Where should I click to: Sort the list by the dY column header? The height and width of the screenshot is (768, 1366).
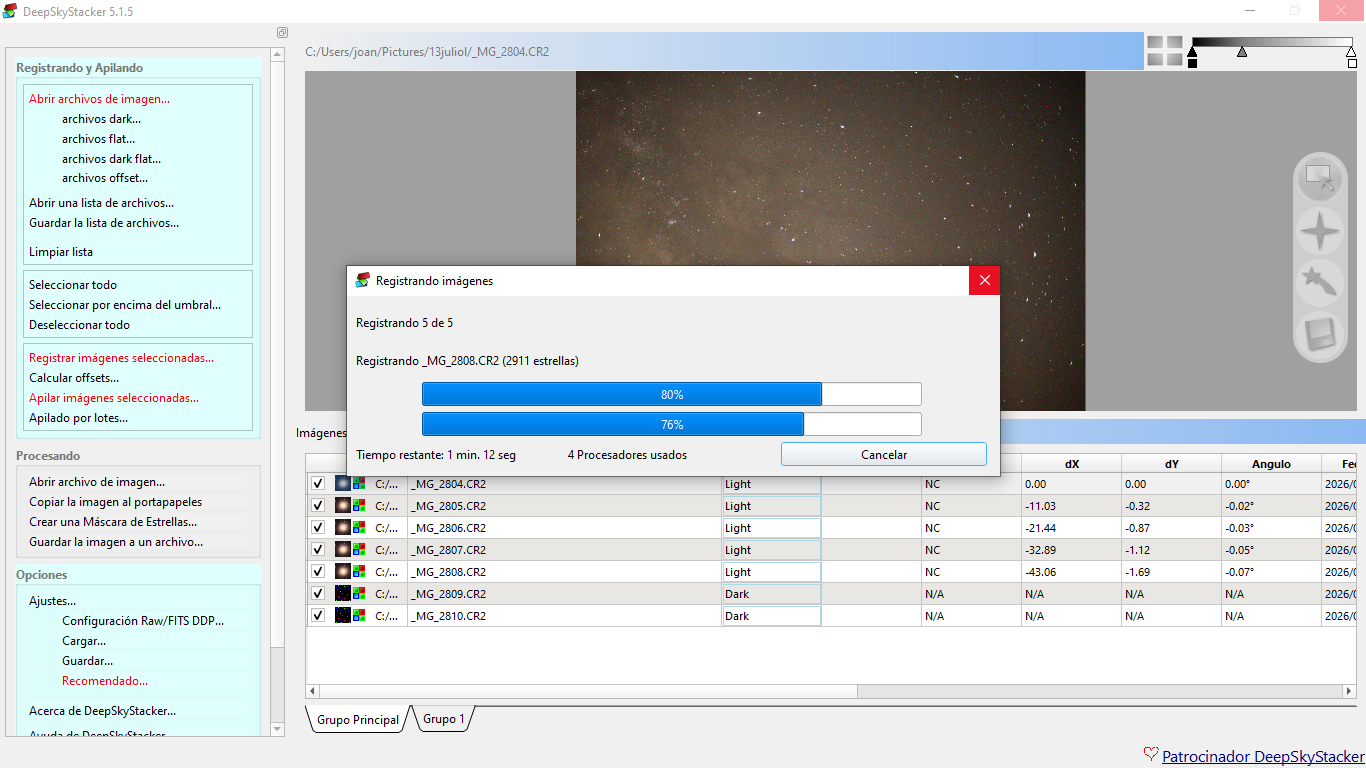(x=1172, y=464)
